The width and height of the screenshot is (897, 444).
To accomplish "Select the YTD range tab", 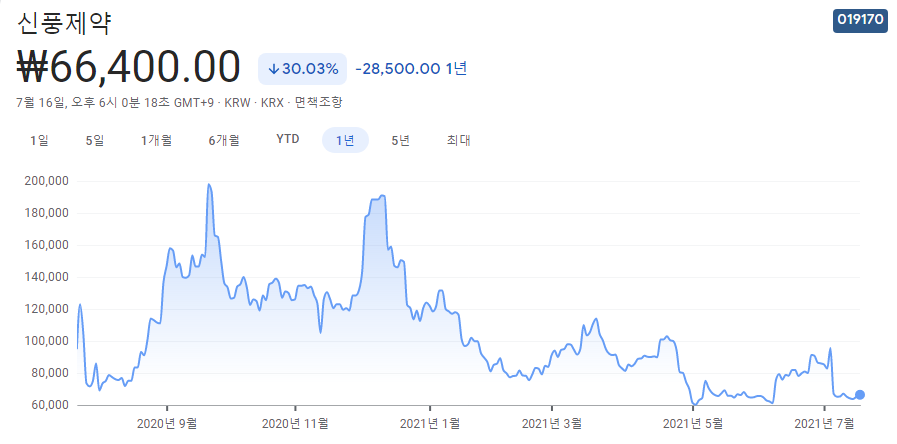I will [288, 140].
